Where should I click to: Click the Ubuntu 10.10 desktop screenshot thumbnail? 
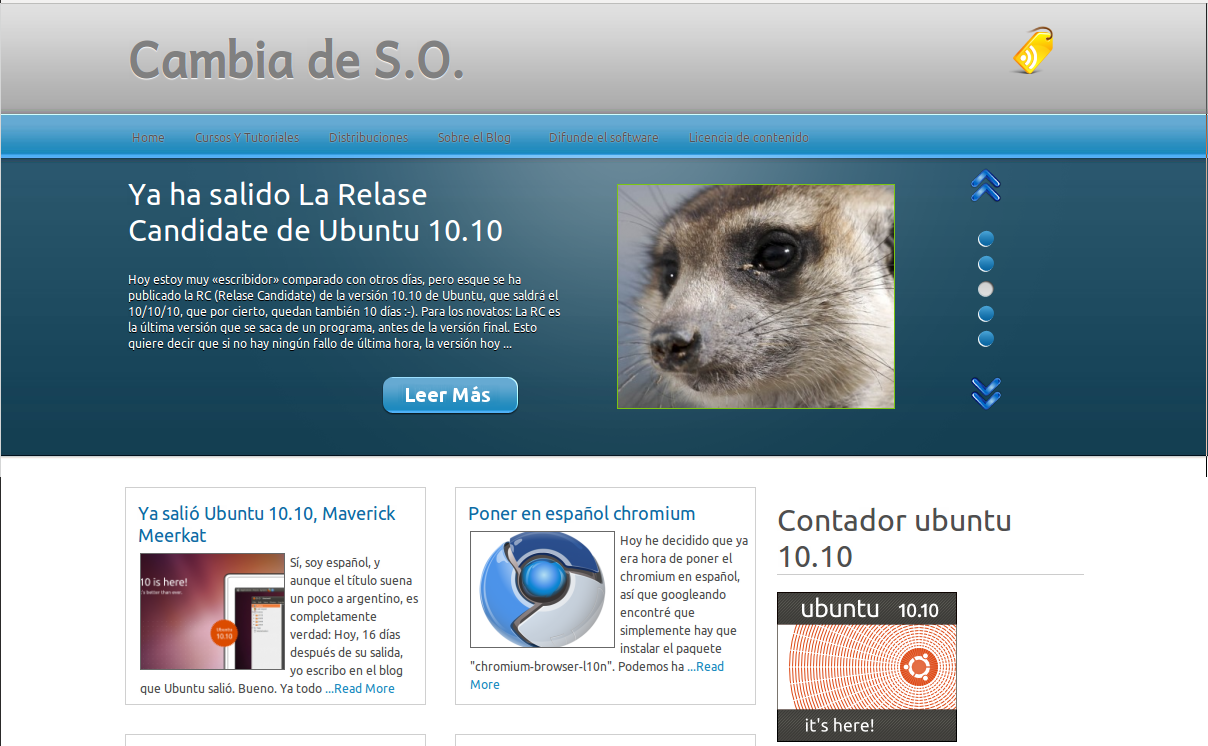tap(212, 611)
